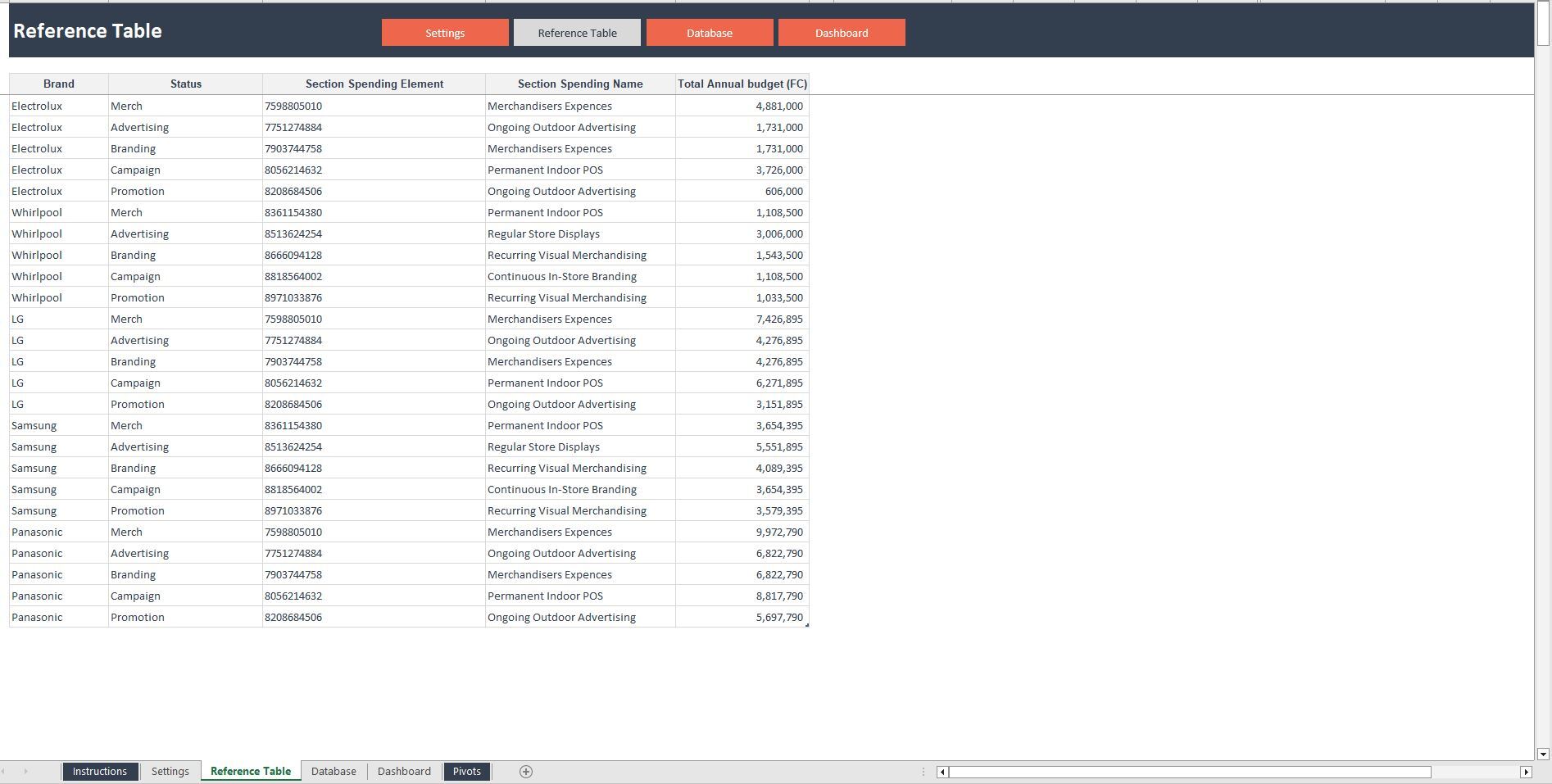Open the Database navigation button
Image resolution: width=1552 pixels, height=784 pixels.
pos(710,33)
